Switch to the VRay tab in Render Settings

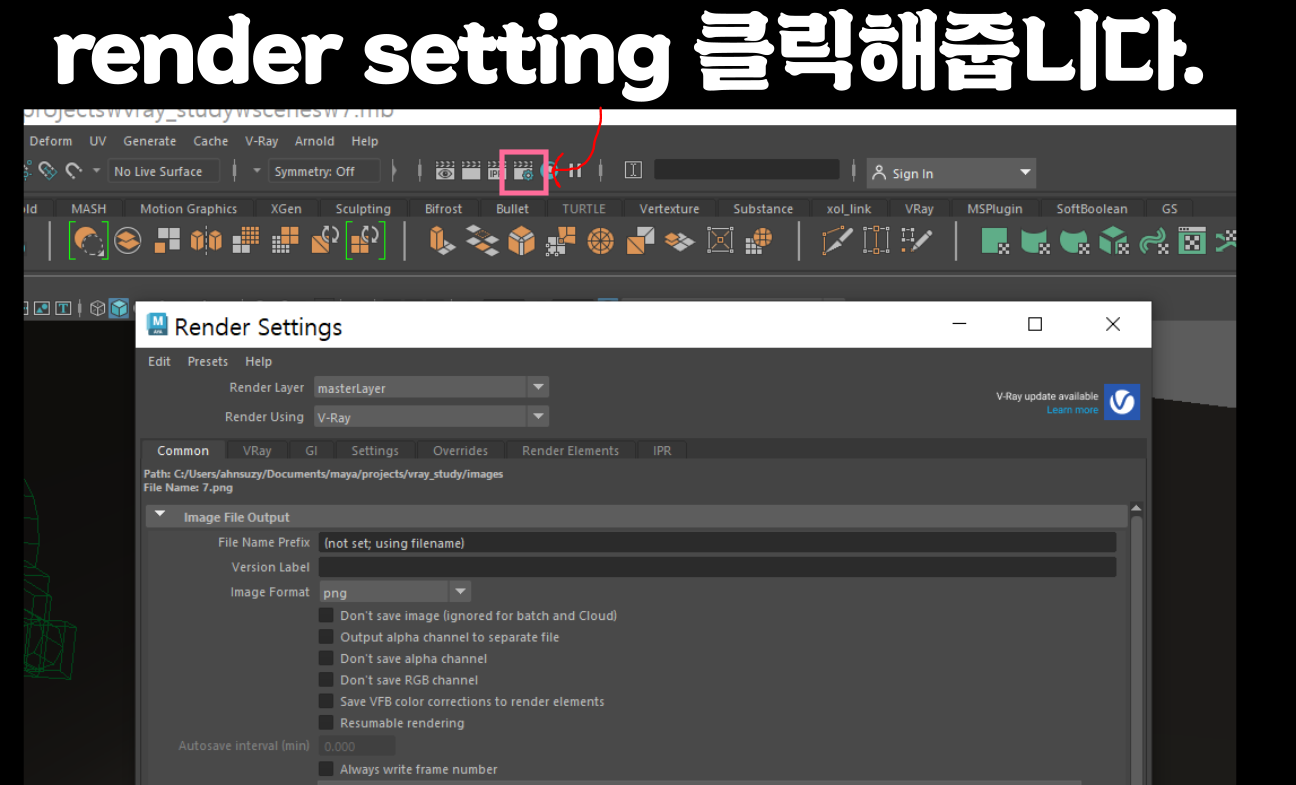(257, 451)
